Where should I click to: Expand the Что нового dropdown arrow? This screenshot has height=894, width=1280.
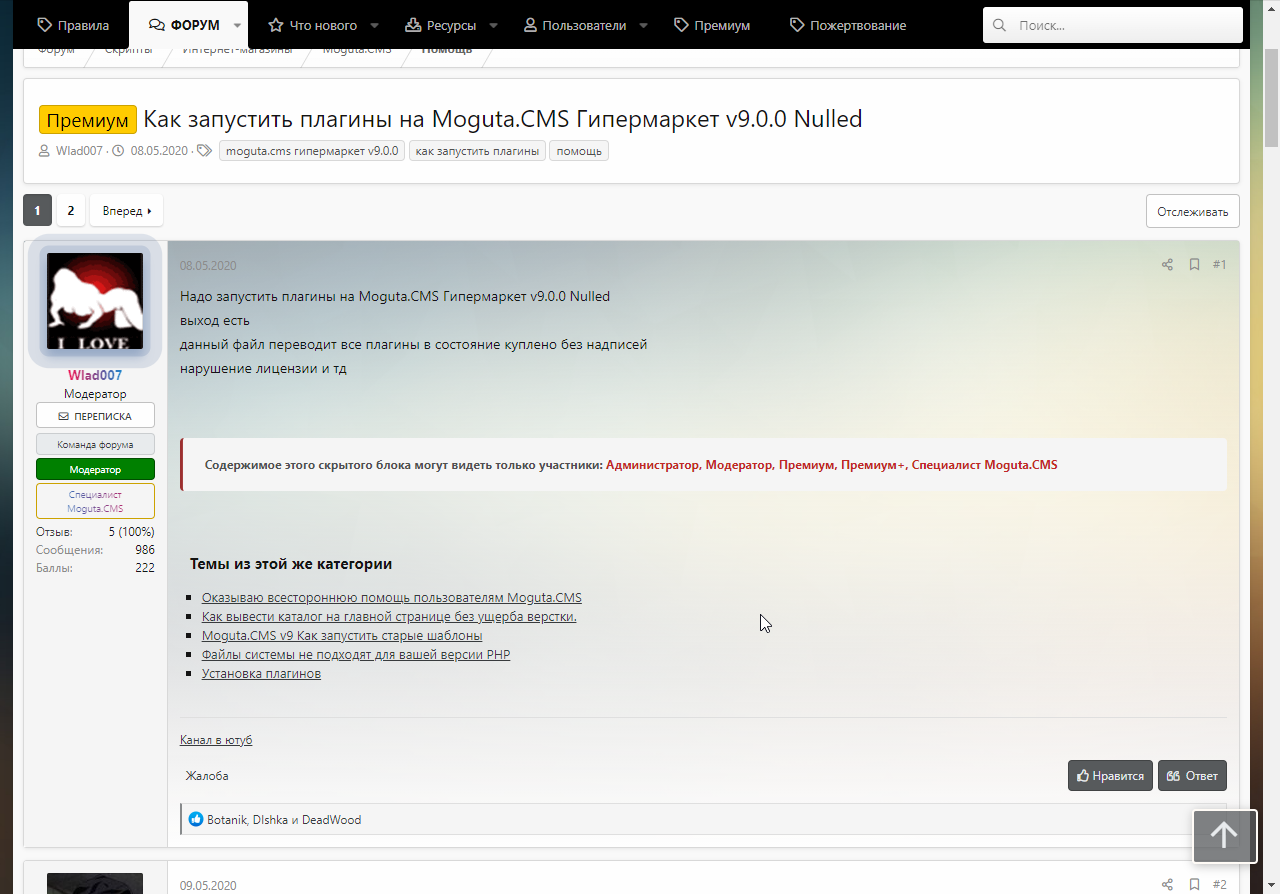(x=374, y=25)
